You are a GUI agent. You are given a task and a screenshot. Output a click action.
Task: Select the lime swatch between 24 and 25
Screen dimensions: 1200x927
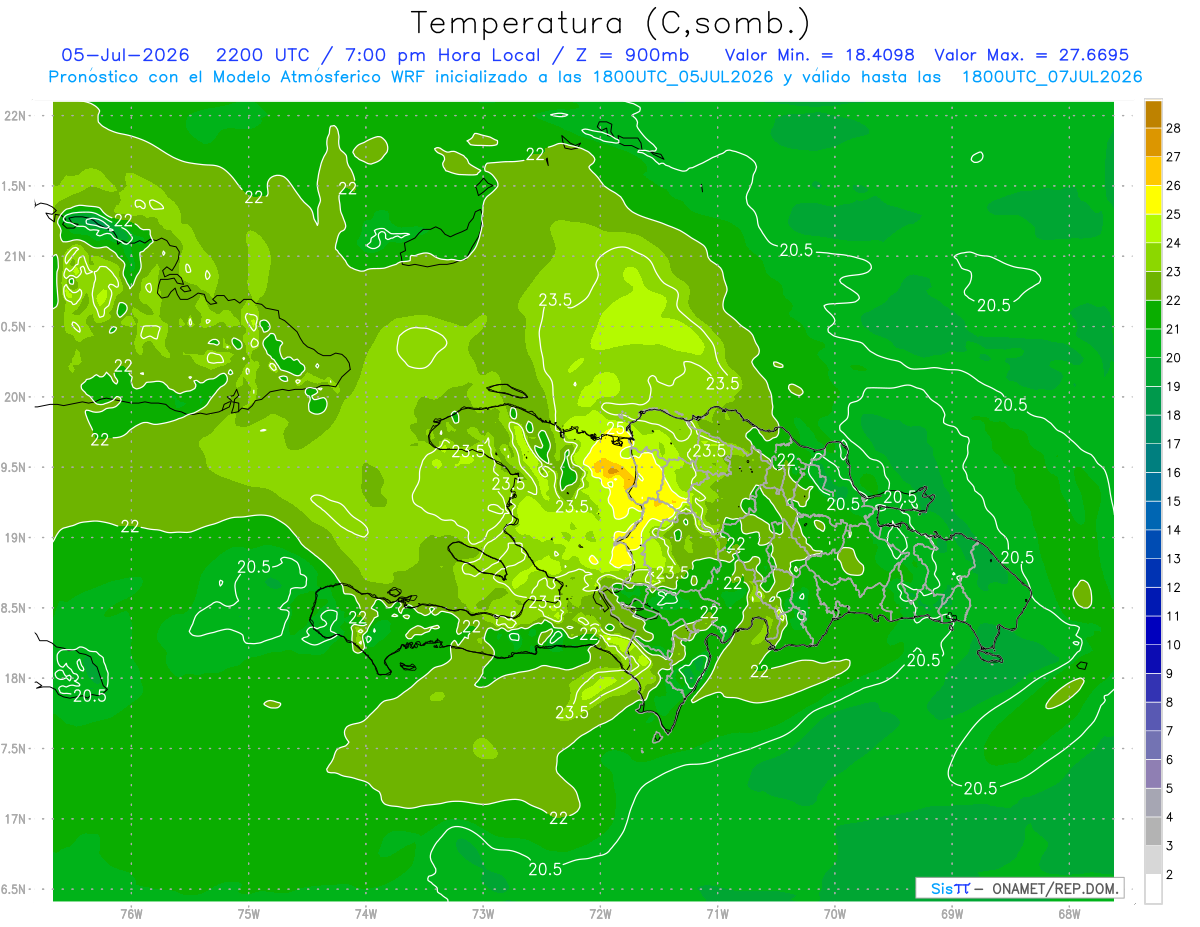click(x=1153, y=228)
